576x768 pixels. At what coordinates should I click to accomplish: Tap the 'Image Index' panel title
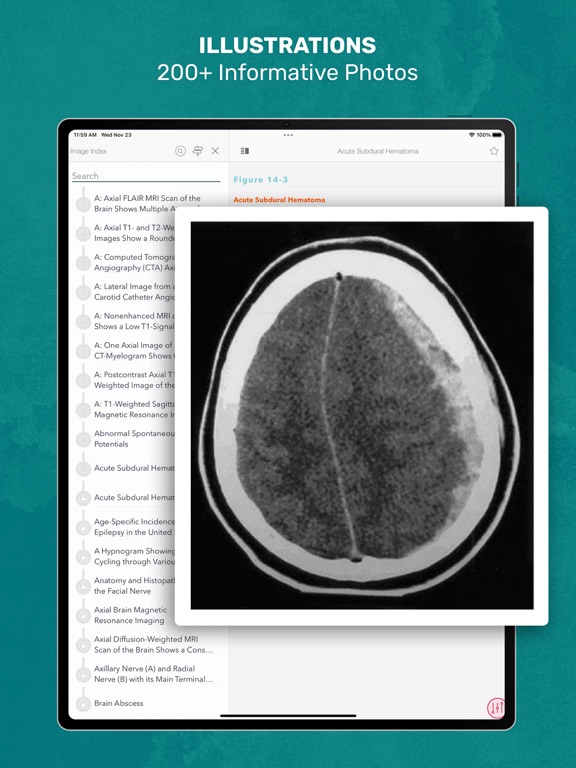click(88, 151)
